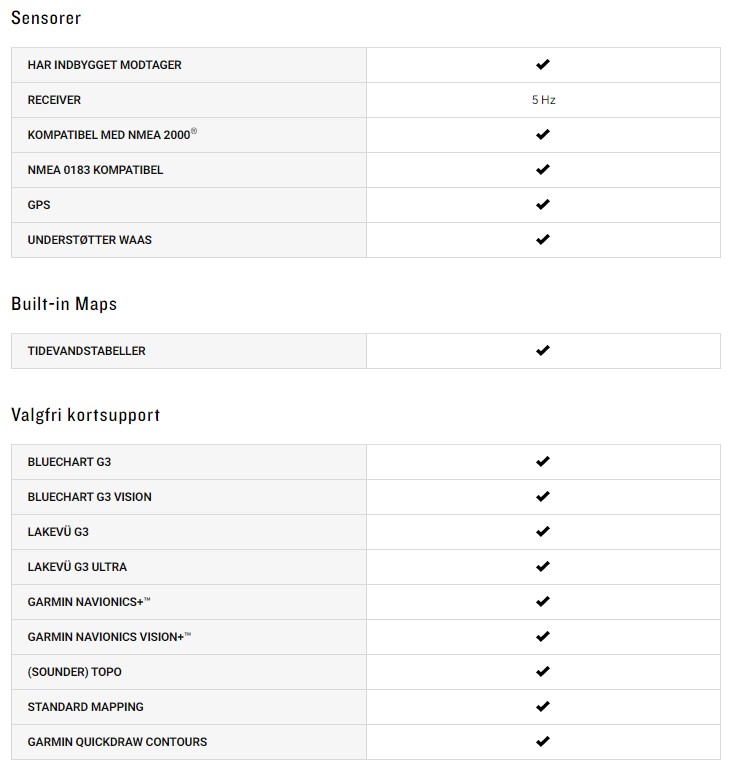Click the GPS row checkmark
This screenshot has width=729, height=766.
click(x=543, y=205)
